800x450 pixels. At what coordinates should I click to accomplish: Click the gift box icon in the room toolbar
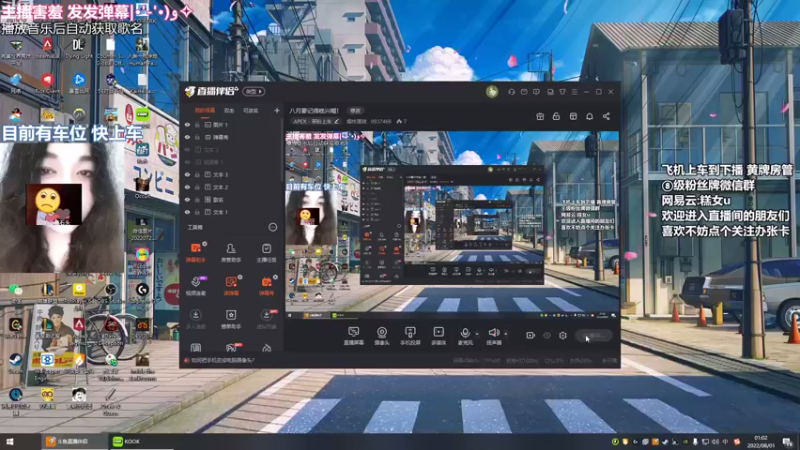click(x=540, y=116)
